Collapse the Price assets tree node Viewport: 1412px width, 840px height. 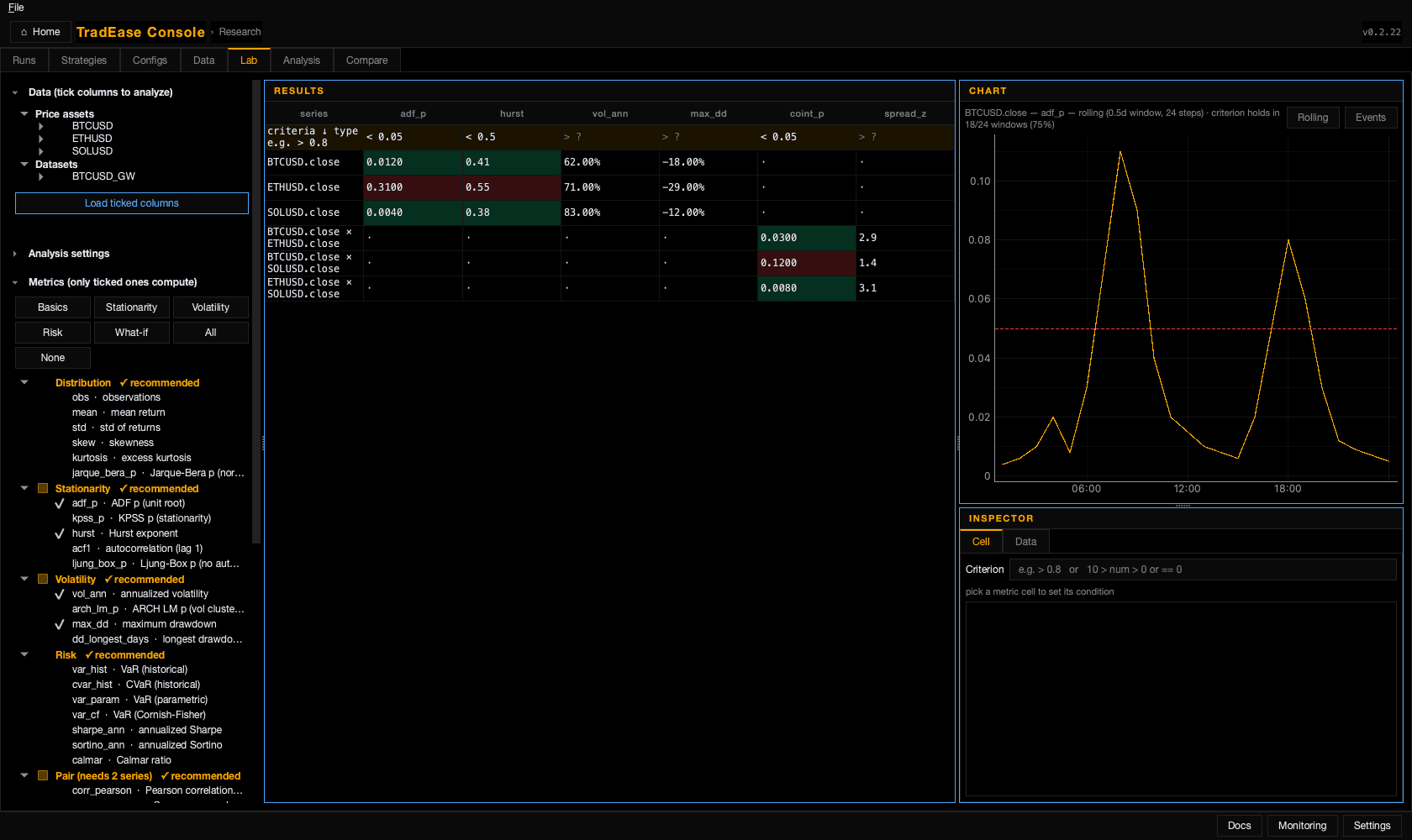pyautogui.click(x=24, y=113)
